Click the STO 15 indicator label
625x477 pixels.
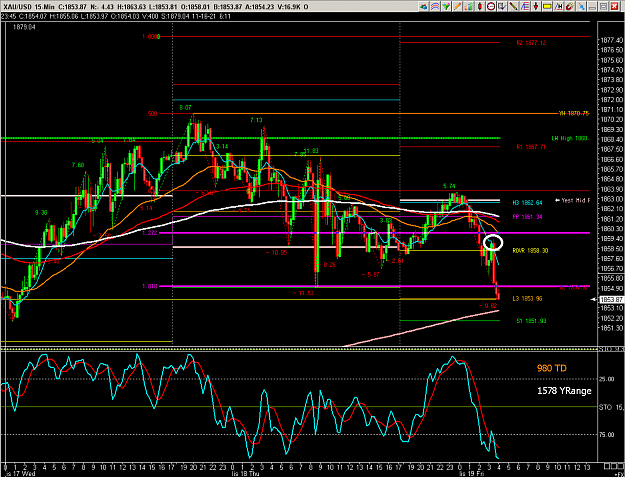pyautogui.click(x=611, y=407)
